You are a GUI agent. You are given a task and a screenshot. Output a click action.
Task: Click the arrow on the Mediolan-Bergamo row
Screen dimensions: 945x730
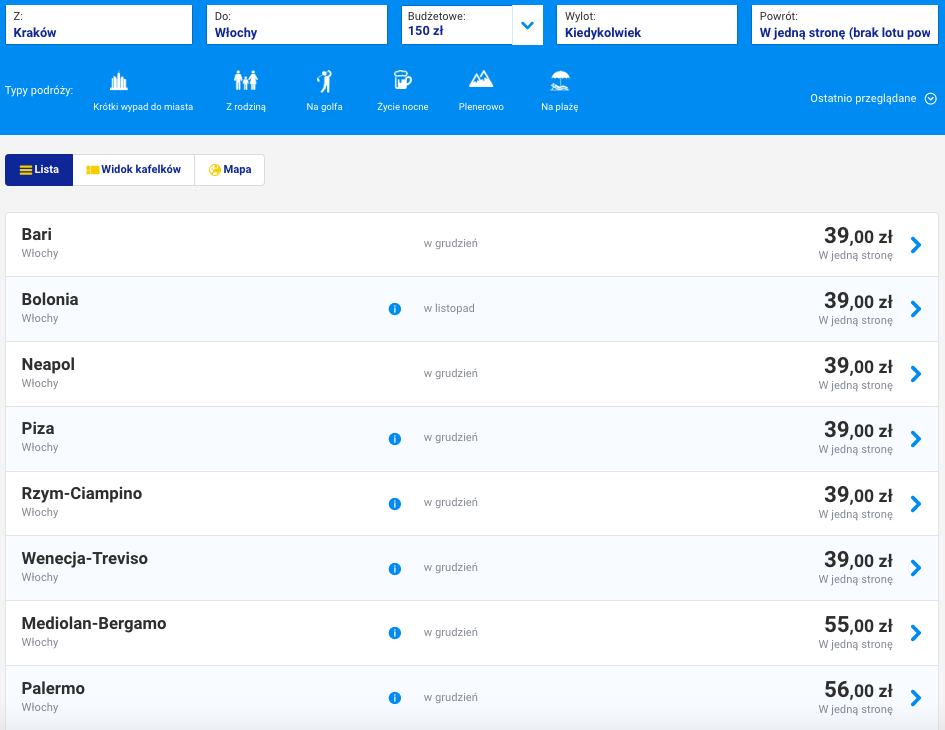point(915,633)
